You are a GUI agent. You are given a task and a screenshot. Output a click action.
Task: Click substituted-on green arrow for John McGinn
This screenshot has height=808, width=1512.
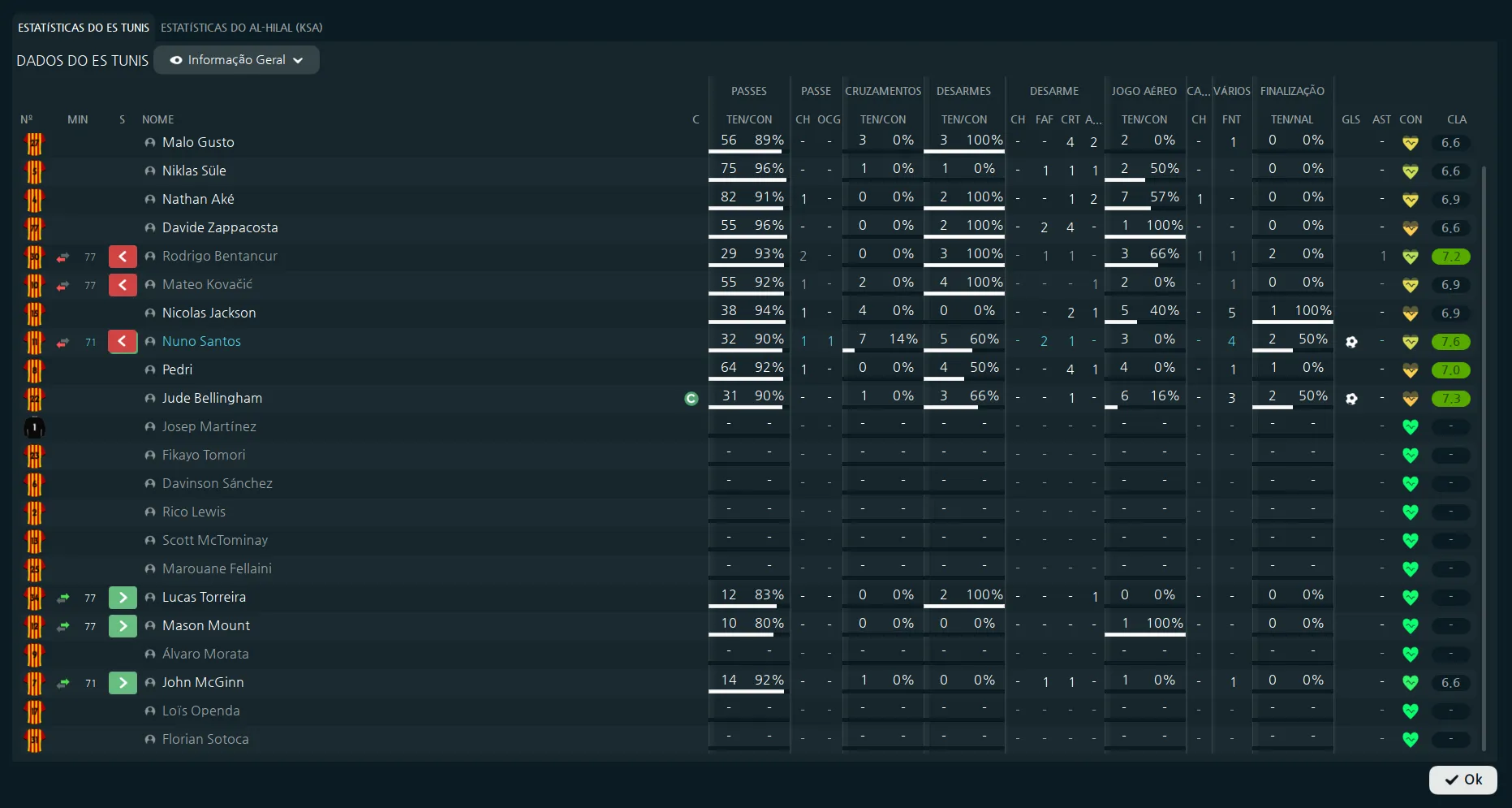pyautogui.click(x=123, y=683)
